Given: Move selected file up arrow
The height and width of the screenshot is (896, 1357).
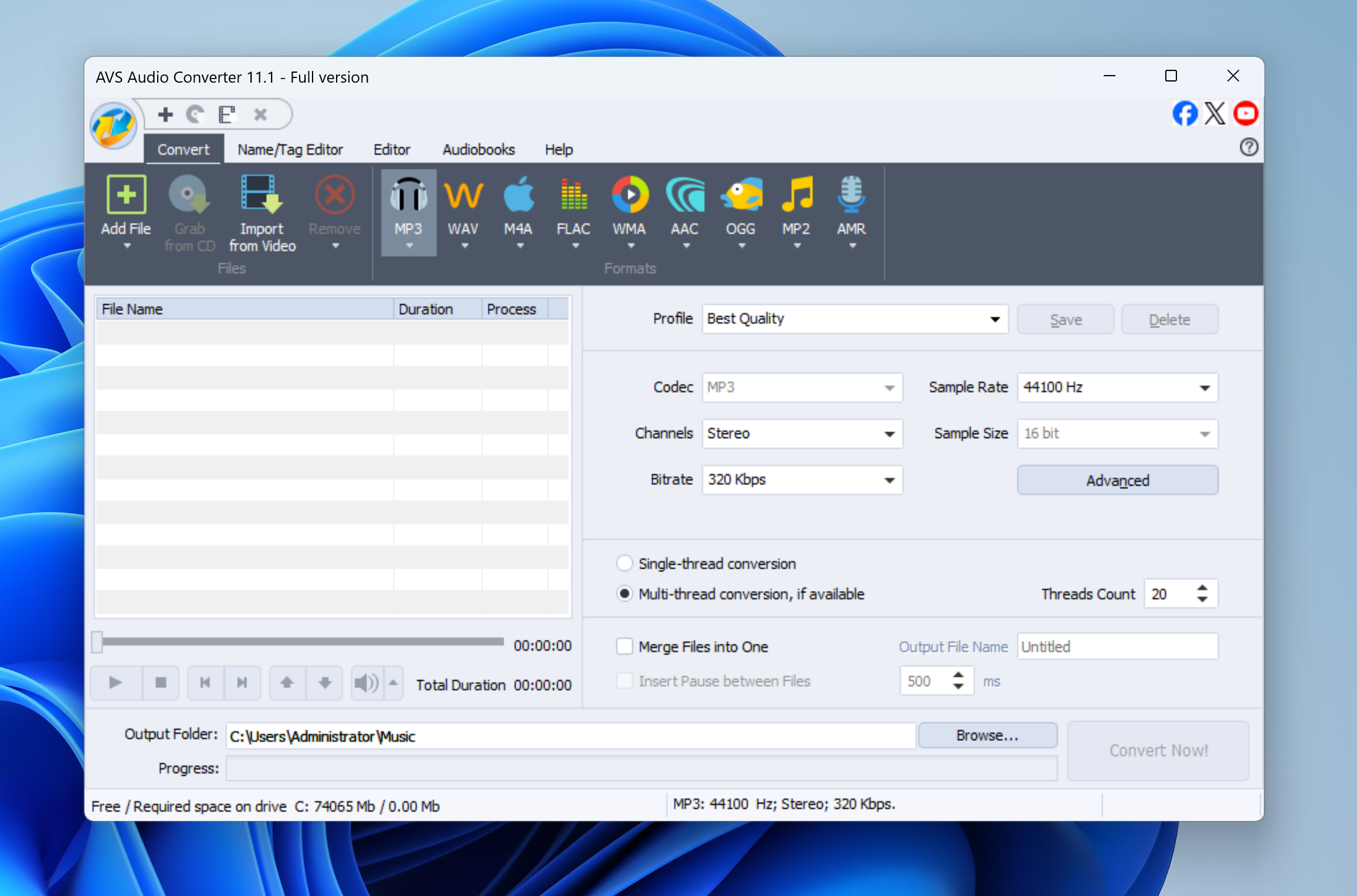Looking at the screenshot, I should [287, 683].
